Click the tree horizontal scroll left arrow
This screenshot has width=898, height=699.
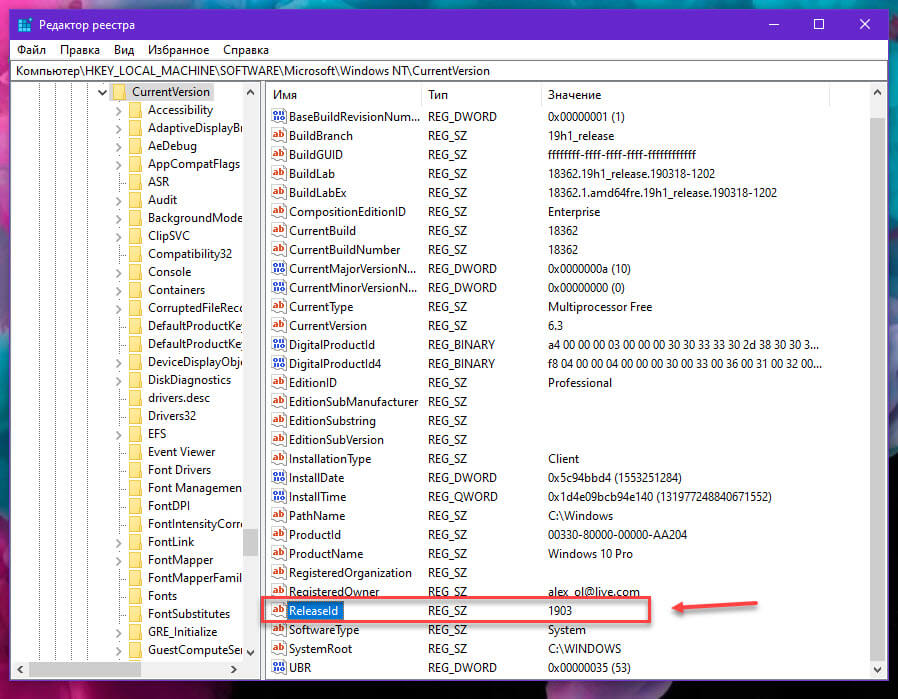pyautogui.click(x=20, y=669)
